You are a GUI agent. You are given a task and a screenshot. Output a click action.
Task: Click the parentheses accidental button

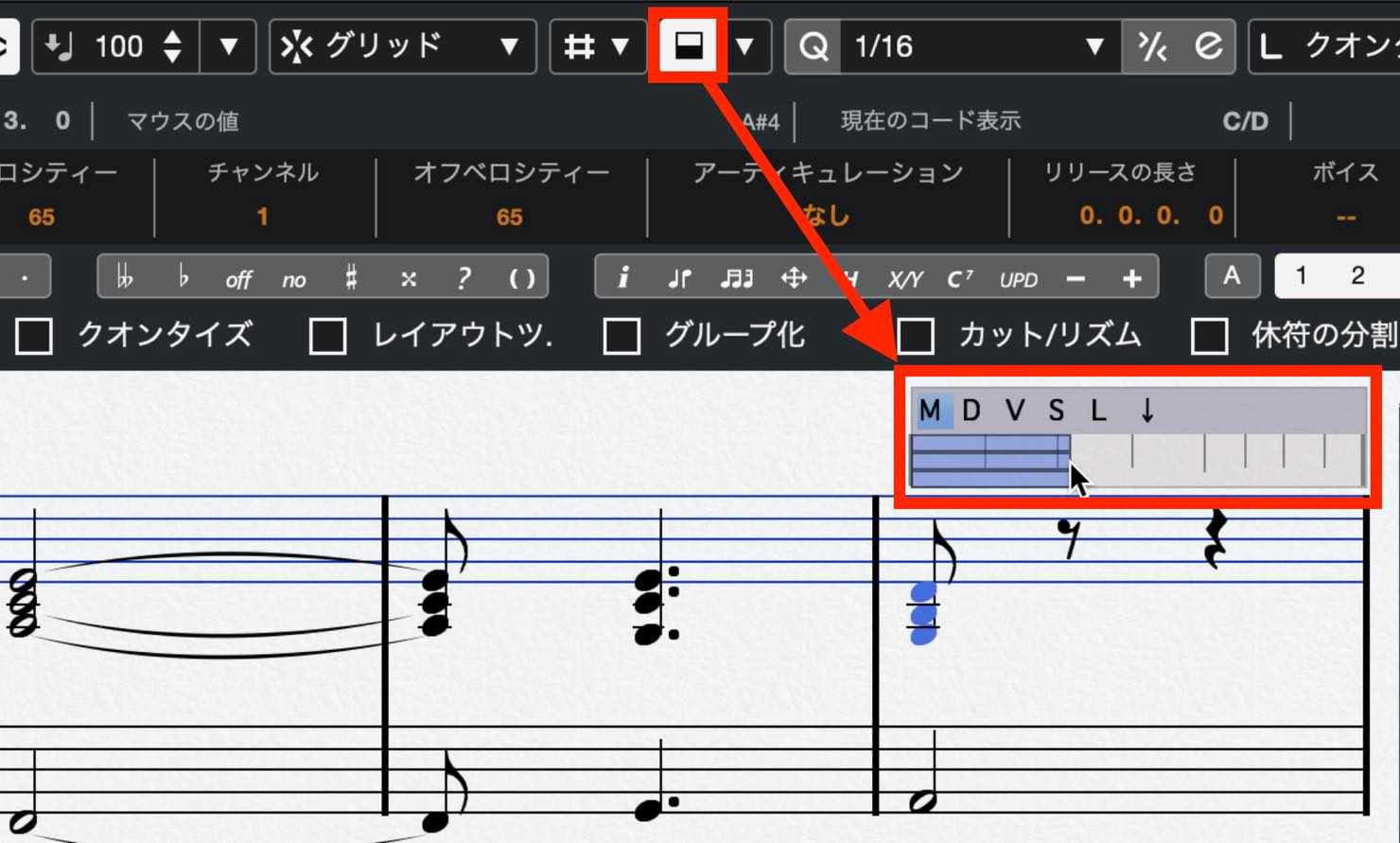[522, 278]
